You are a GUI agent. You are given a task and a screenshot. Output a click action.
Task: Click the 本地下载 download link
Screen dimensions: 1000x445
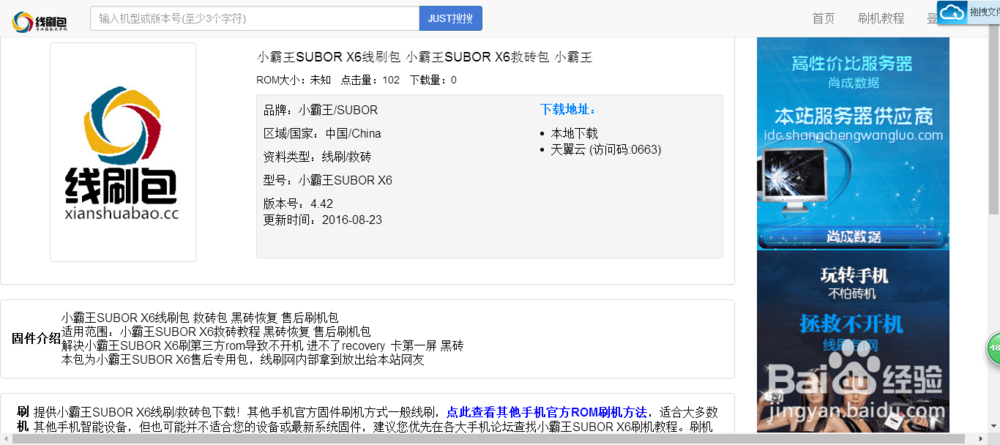[x=574, y=133]
